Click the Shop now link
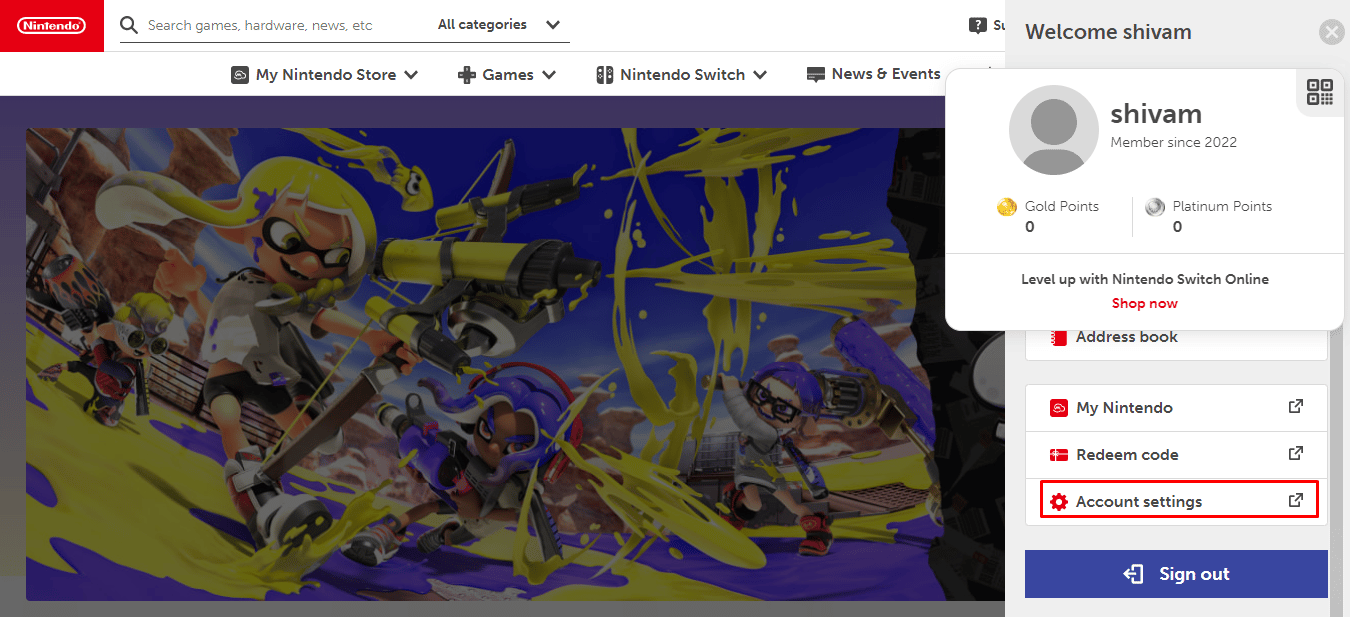1350x617 pixels. pyautogui.click(x=1145, y=304)
